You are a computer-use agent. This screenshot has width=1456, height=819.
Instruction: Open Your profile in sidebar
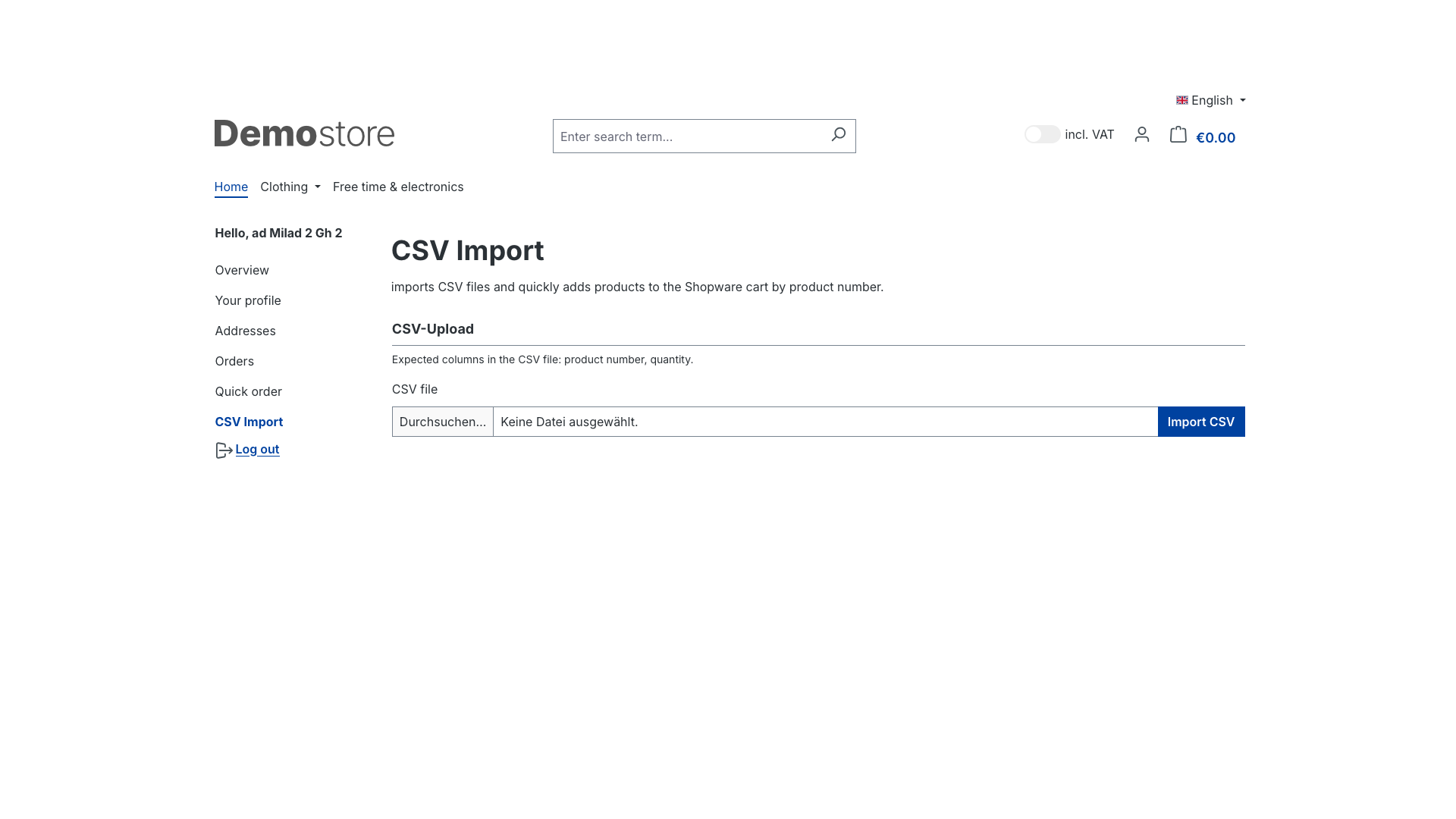tap(248, 300)
